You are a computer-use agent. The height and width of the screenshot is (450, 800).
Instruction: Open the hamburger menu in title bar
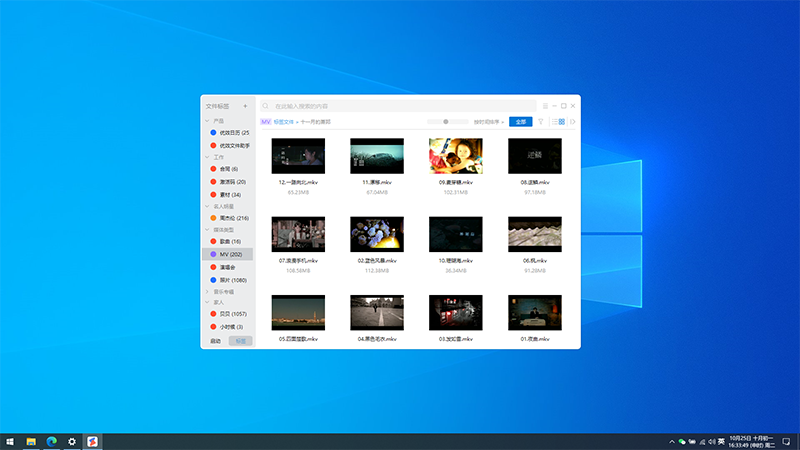pyautogui.click(x=545, y=106)
